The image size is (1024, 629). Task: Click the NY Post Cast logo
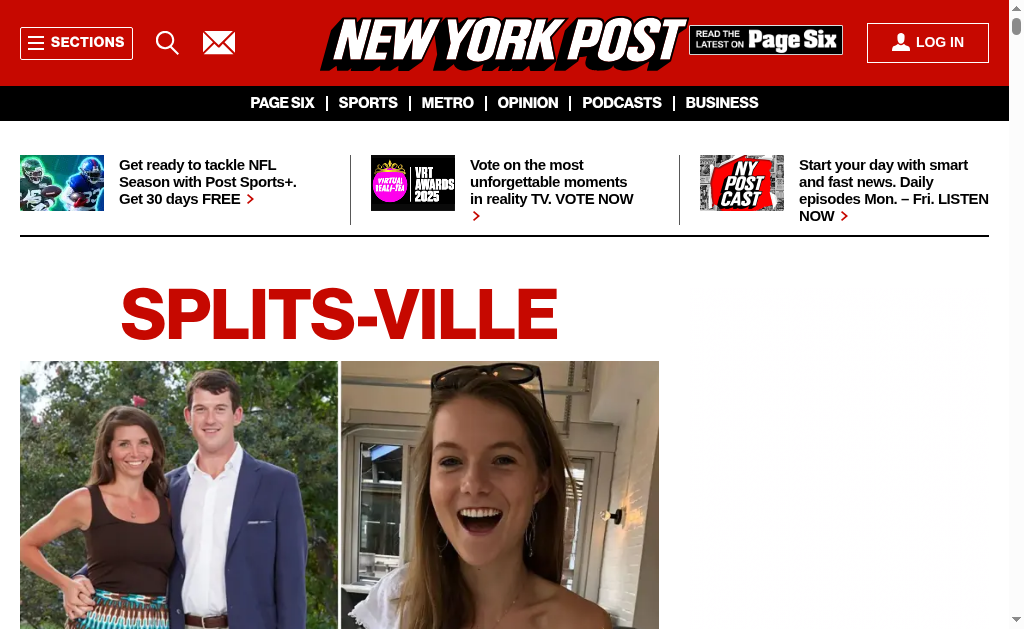[x=742, y=183]
